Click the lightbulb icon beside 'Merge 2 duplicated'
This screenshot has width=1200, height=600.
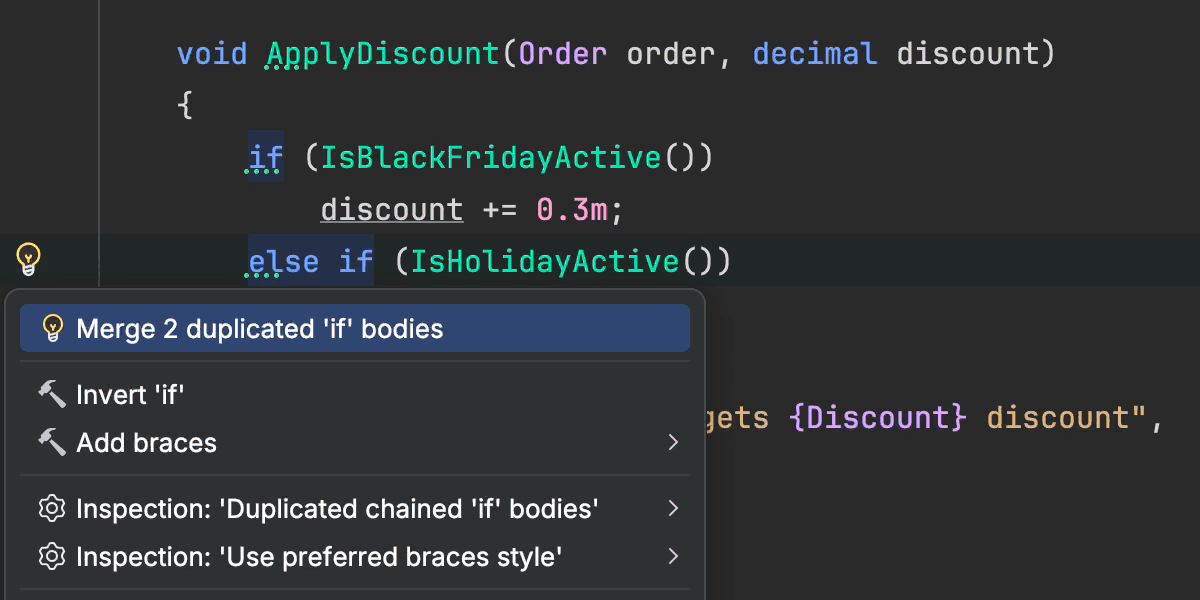point(52,328)
